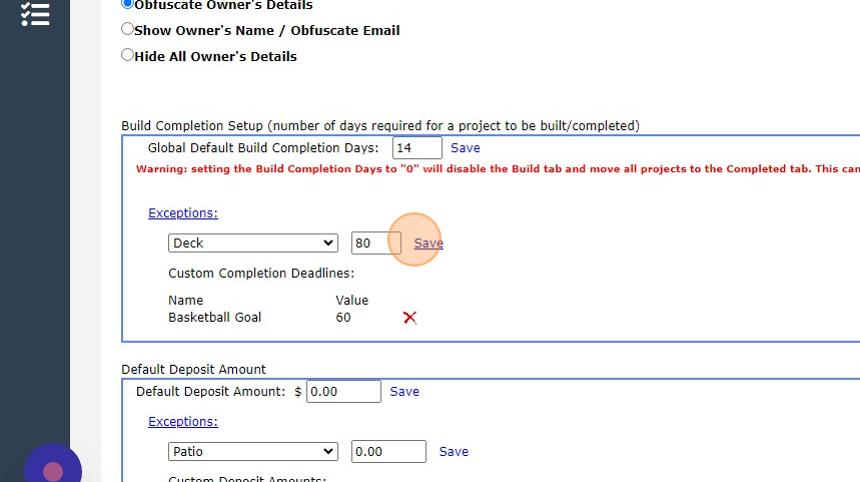Screen dimensions: 860x482
Task: Click the Custom Completion Deadlines heading
Action: [261, 273]
